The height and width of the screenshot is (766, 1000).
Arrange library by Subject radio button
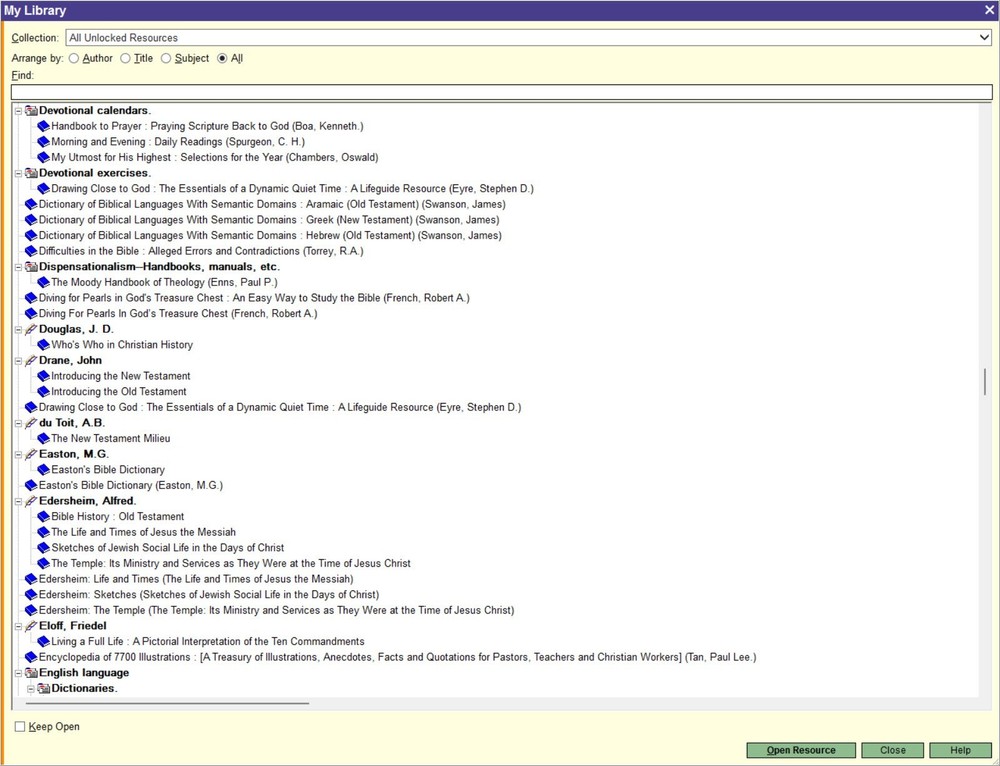pyautogui.click(x=166, y=58)
